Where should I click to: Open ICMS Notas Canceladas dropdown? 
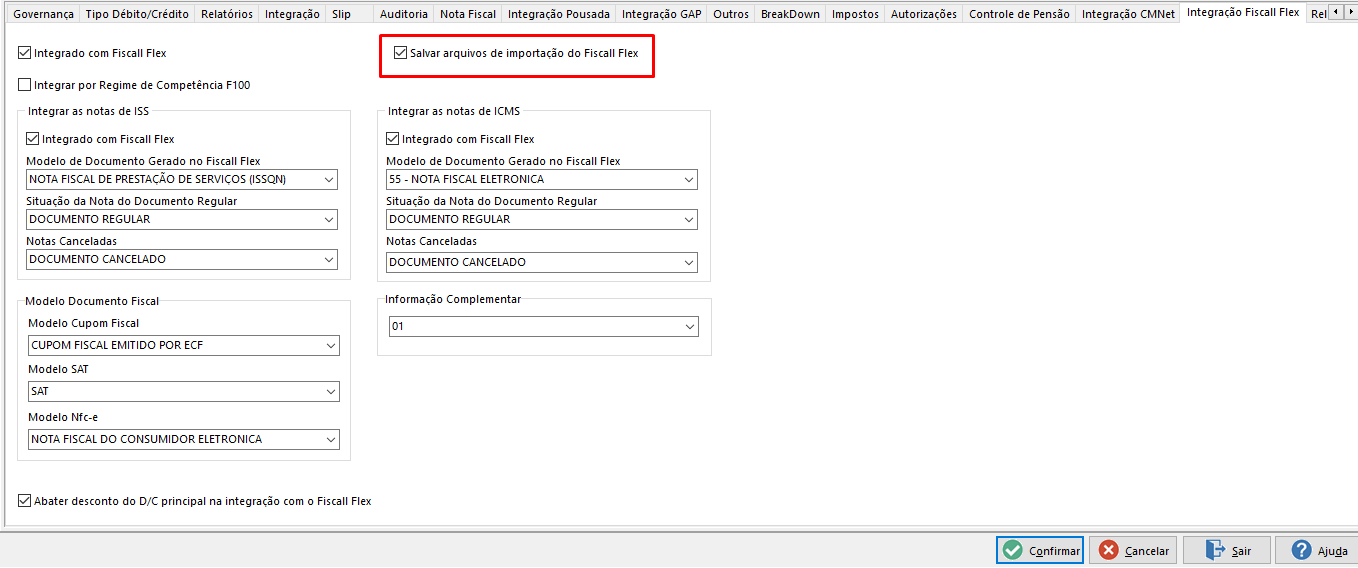pyautogui.click(x=542, y=262)
